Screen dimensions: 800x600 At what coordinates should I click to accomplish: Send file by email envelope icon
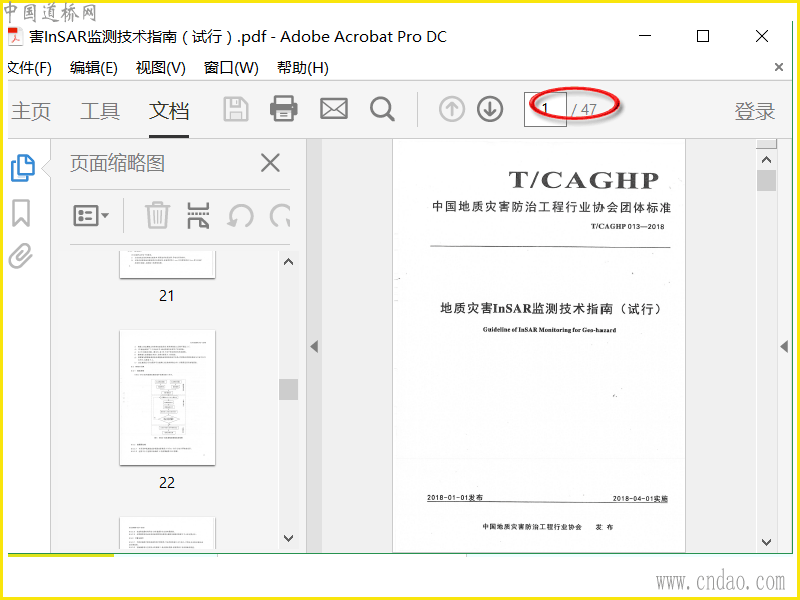click(x=334, y=109)
